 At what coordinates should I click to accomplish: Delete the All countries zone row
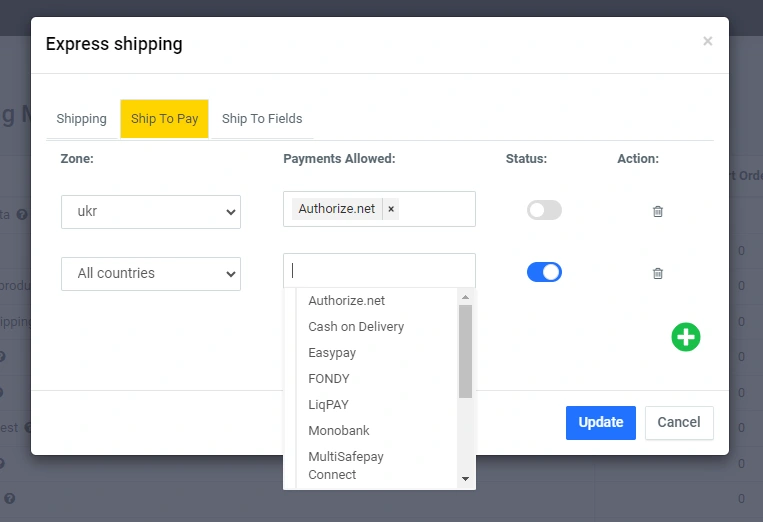[657, 273]
